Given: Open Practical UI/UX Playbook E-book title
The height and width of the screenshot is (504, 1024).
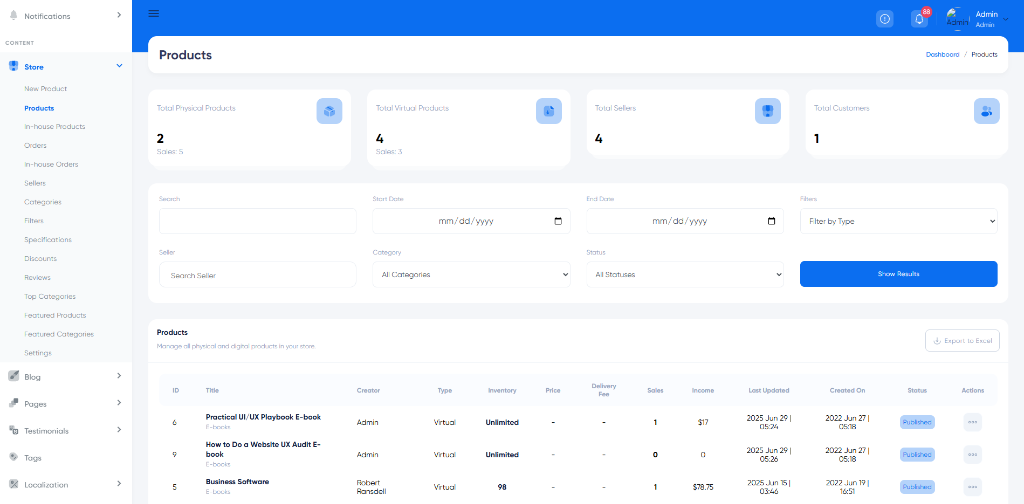Looking at the screenshot, I should (x=263, y=417).
